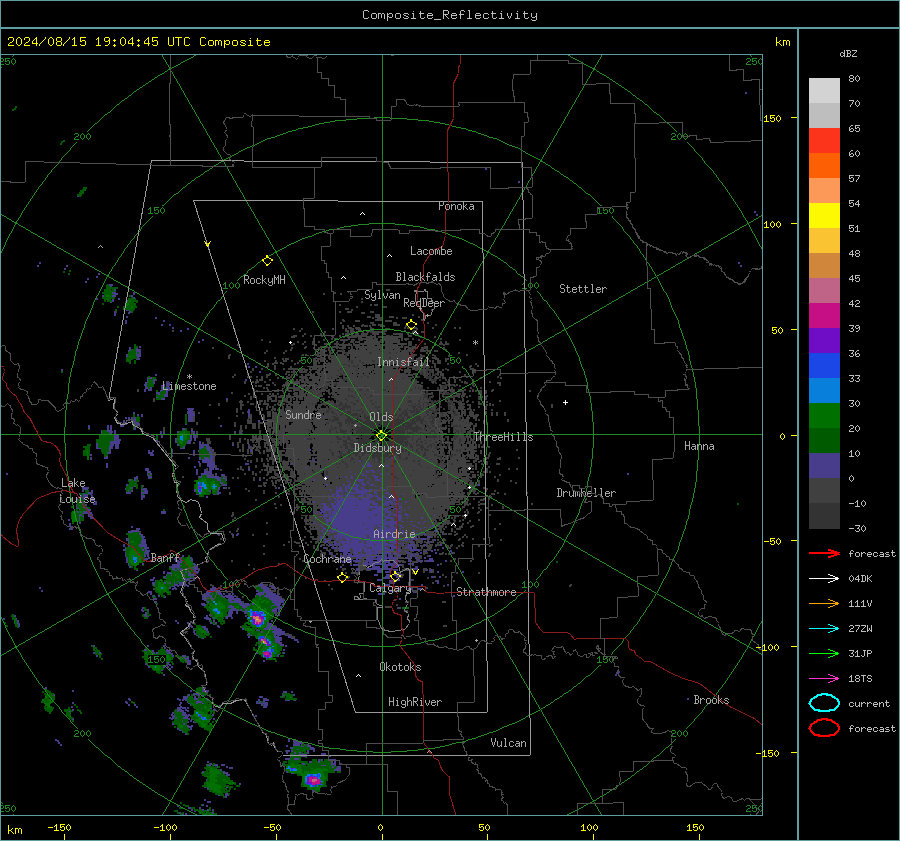900x841 pixels.
Task: Click the ThreeHills town label
Action: 503,437
